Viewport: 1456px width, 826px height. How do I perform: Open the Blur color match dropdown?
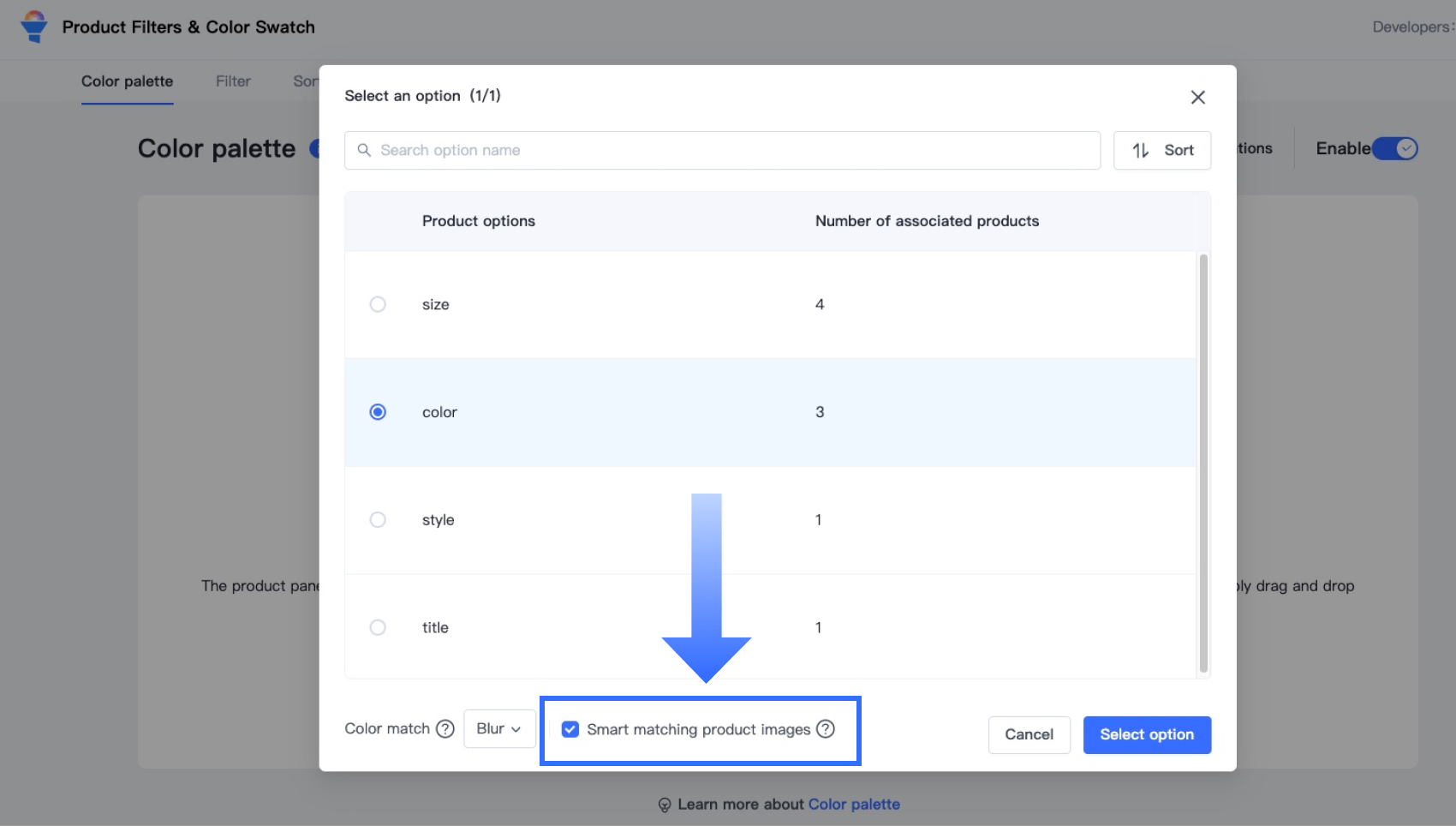(499, 729)
